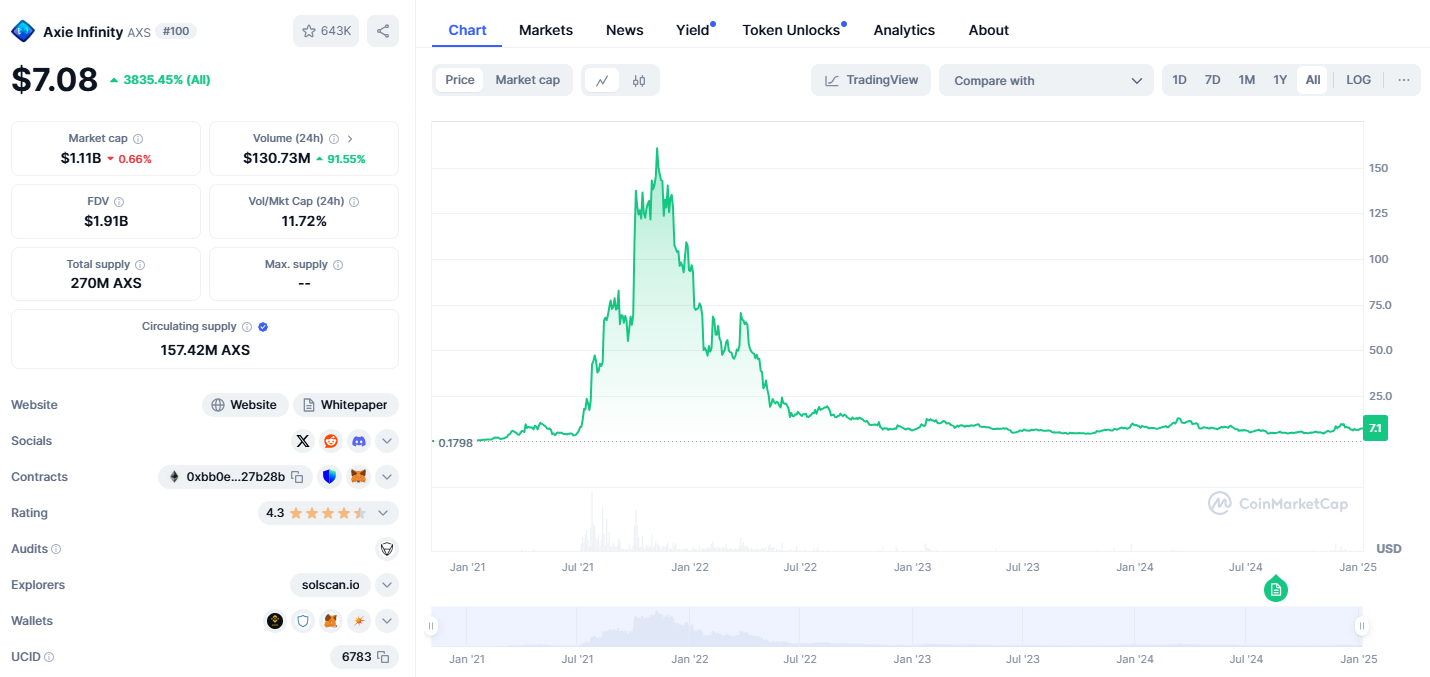Open the Analytics tab
1430x677 pixels.
click(x=904, y=30)
